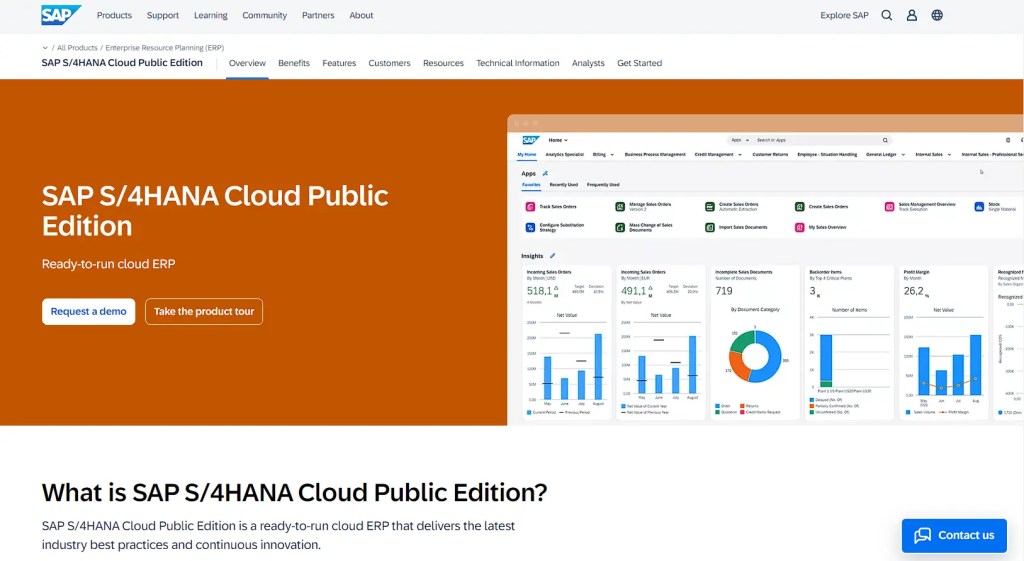Expand the Credit Management menu chevron
Image resolution: width=1024 pixels, height=561 pixels.
click(x=740, y=155)
